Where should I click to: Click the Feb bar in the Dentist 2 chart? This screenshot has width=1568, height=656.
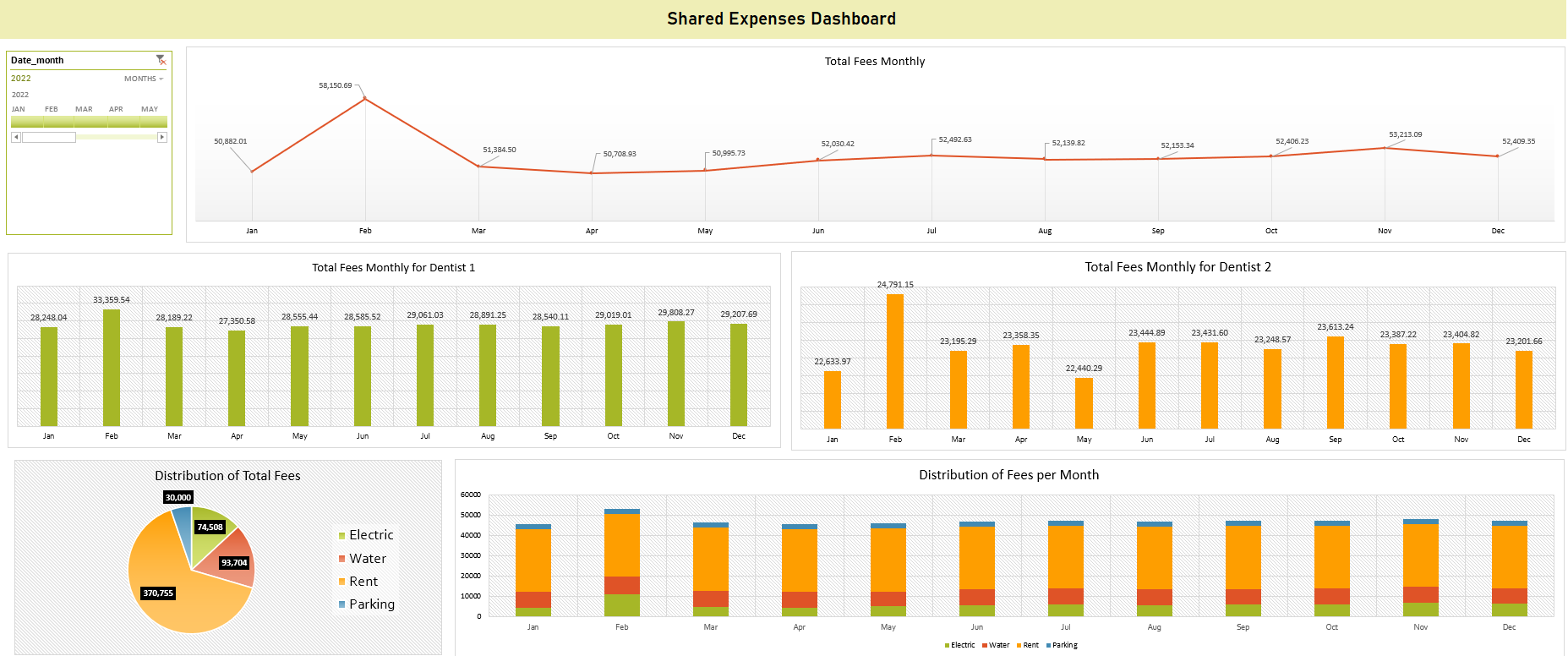(x=895, y=361)
